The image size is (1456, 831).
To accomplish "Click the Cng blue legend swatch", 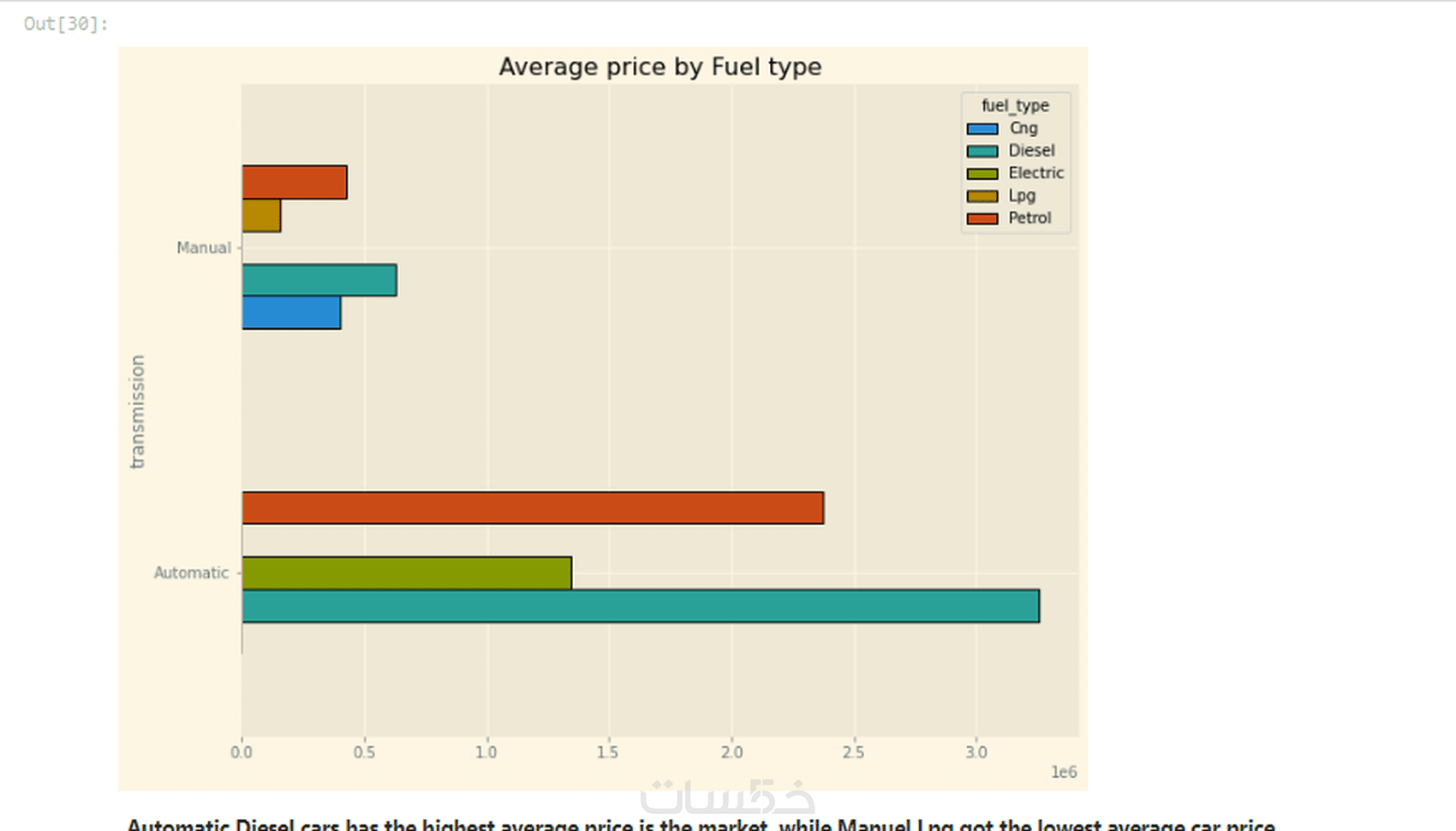I will pos(982,129).
